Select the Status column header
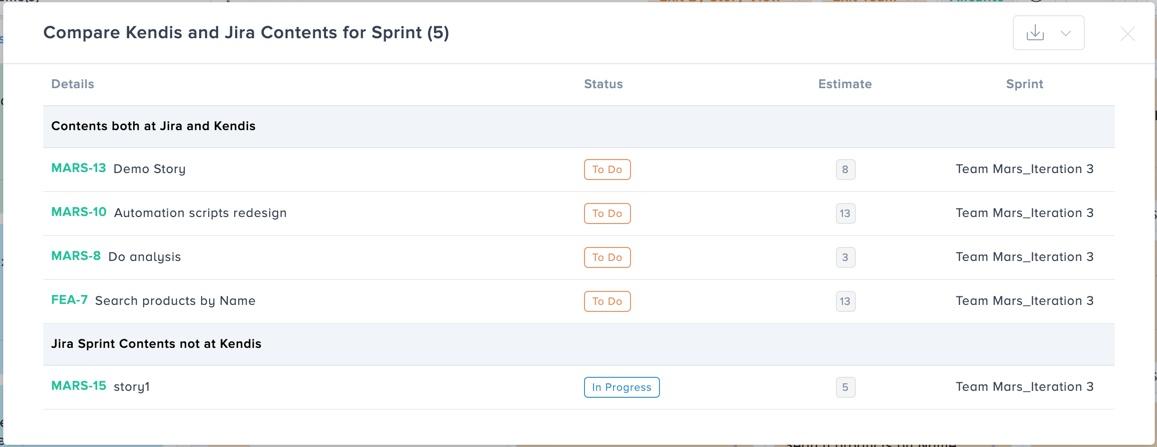 click(604, 84)
